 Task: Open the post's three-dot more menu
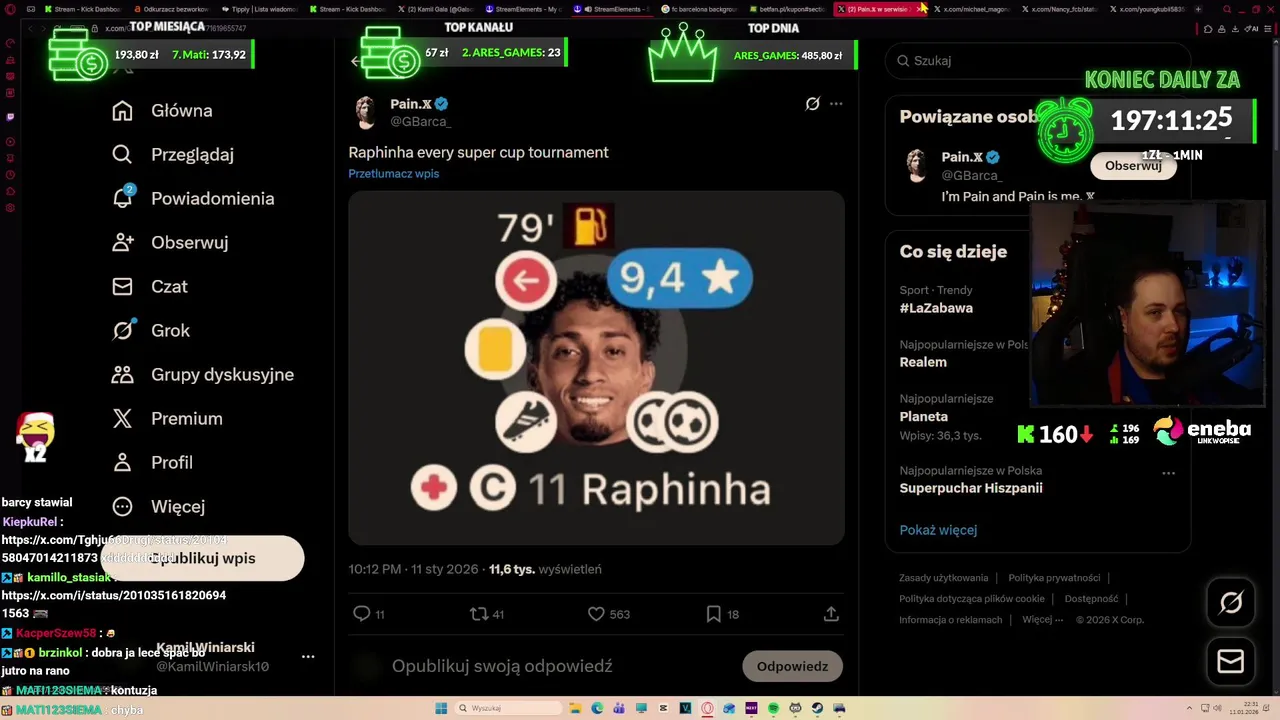pos(836,104)
